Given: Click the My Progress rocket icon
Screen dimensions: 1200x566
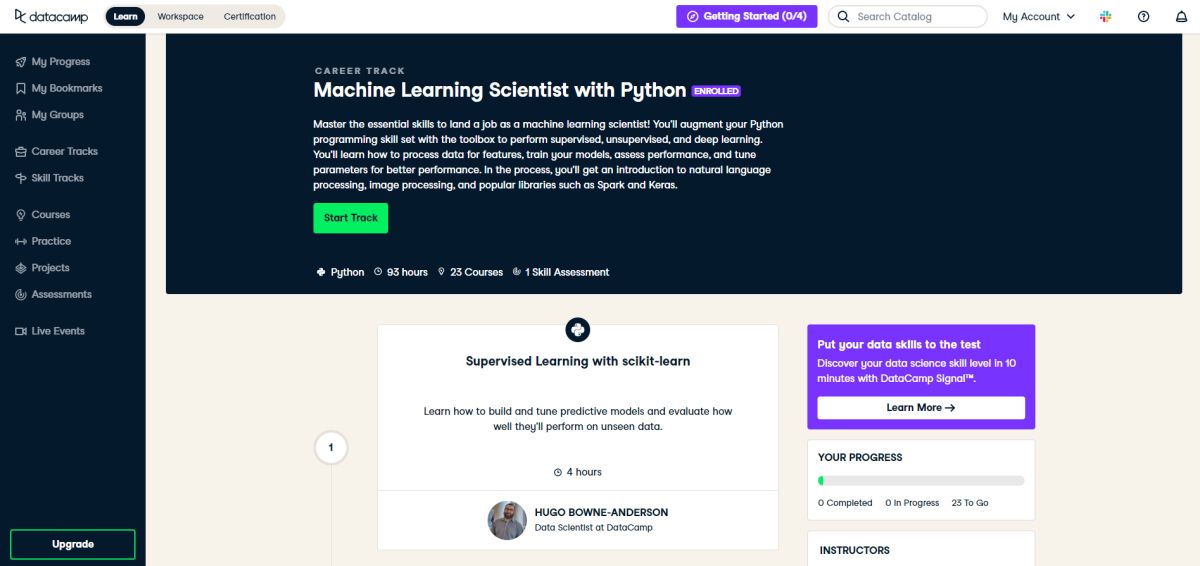Looking at the screenshot, I should click(21, 62).
